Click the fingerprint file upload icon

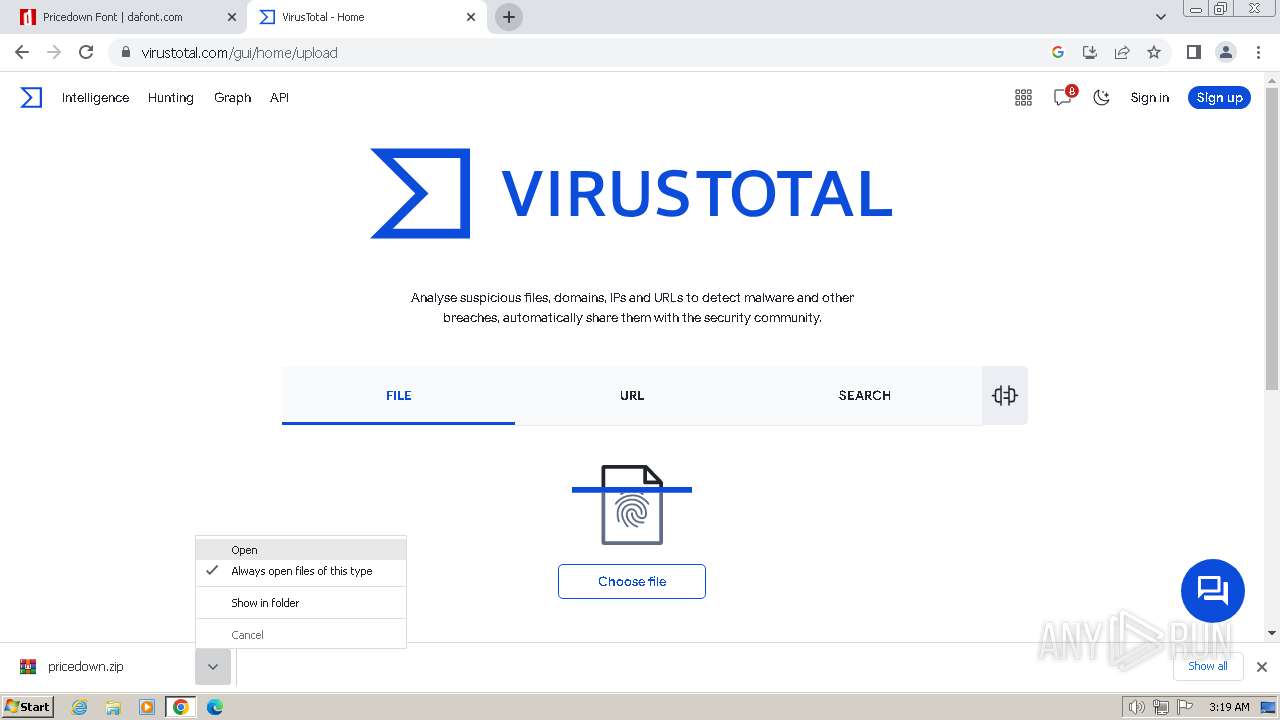pos(632,505)
